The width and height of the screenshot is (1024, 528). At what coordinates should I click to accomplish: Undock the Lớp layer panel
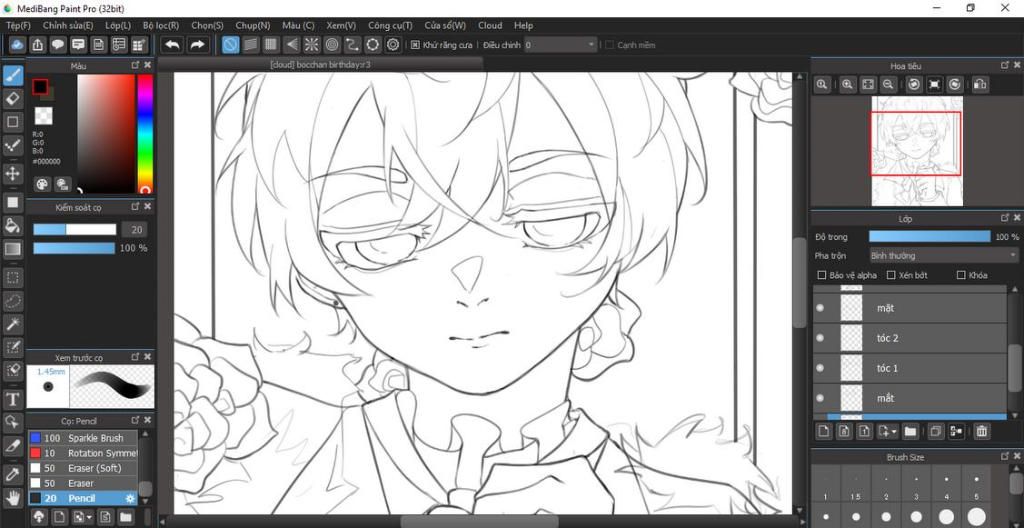pos(1004,217)
